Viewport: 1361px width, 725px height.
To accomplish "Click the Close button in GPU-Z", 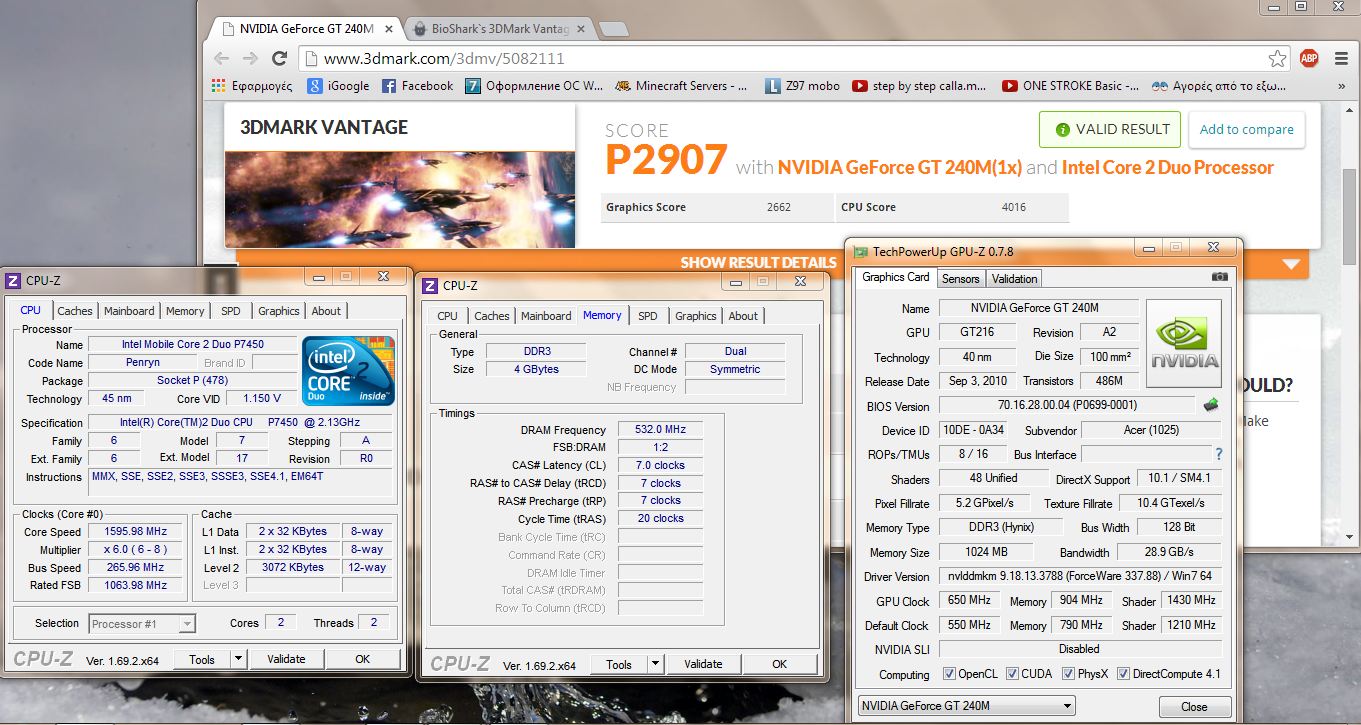I will [1194, 706].
